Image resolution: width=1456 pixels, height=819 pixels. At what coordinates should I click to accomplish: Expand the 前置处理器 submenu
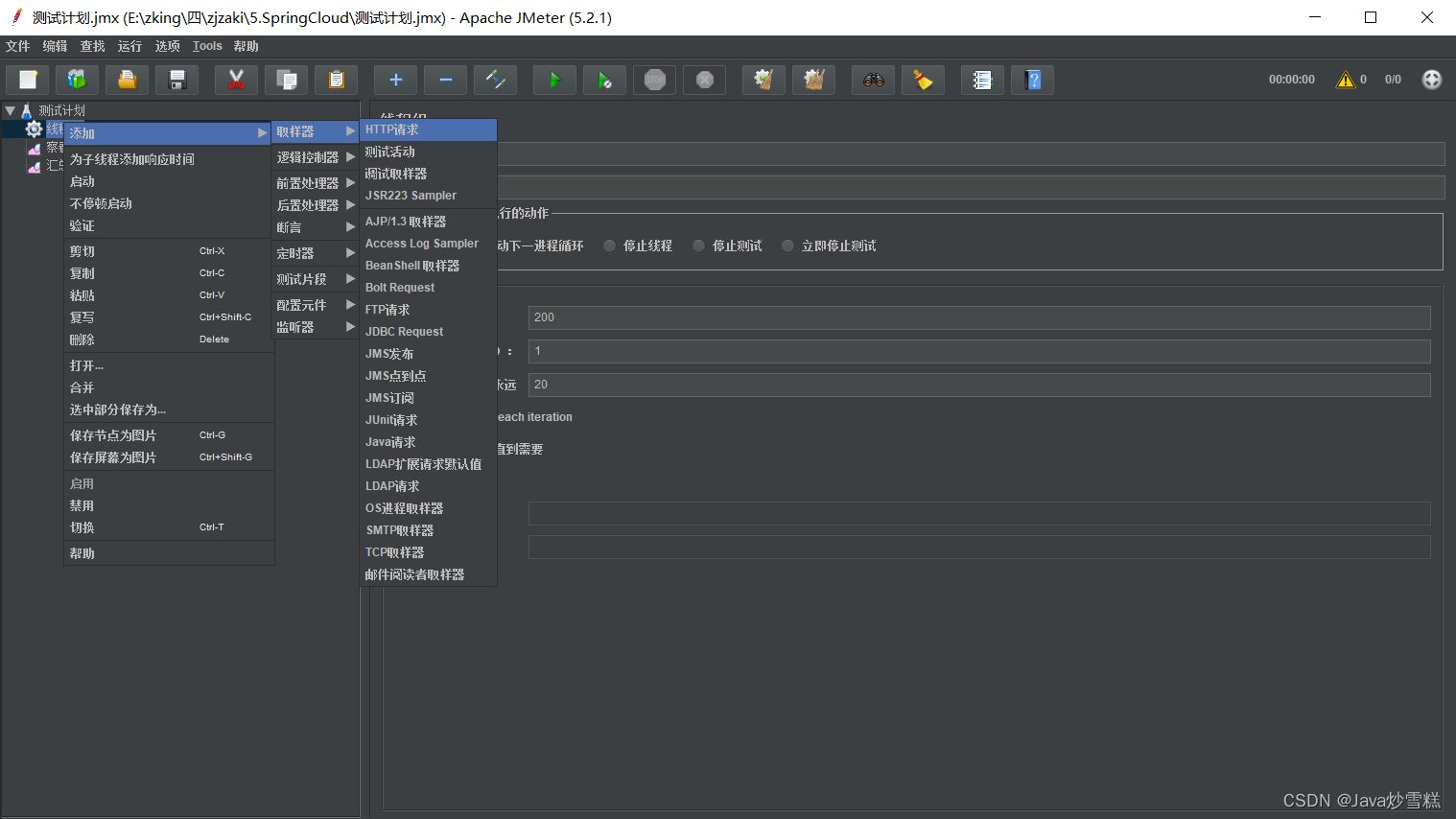tap(316, 183)
